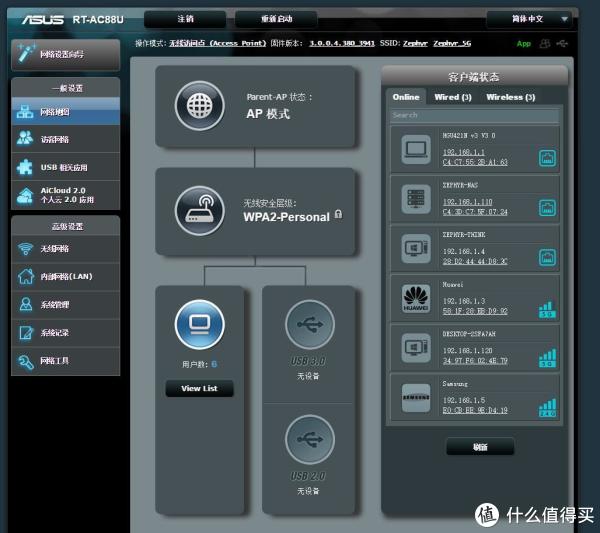Open 网络工具 network tools page

click(65, 360)
